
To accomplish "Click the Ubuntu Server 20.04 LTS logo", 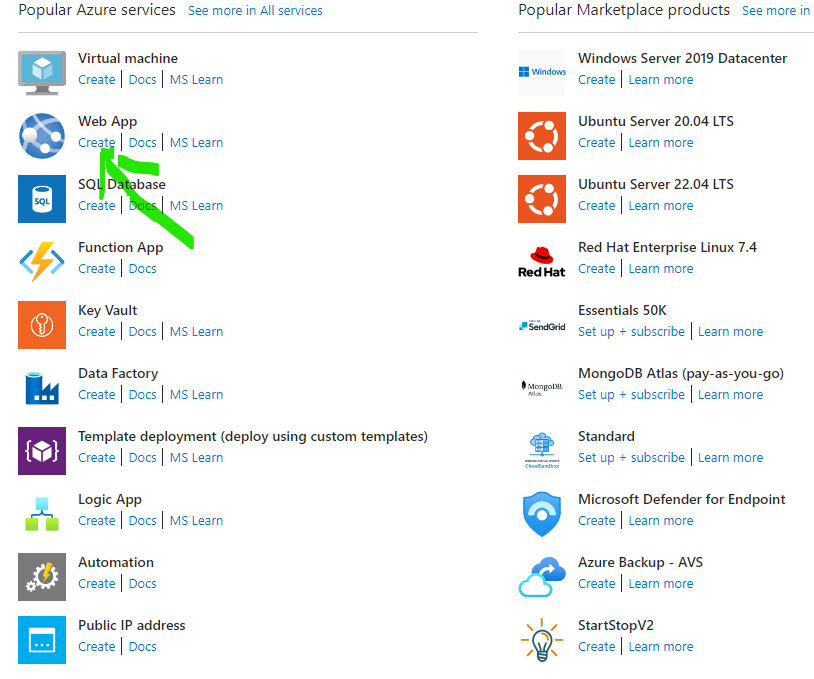I will click(x=542, y=136).
